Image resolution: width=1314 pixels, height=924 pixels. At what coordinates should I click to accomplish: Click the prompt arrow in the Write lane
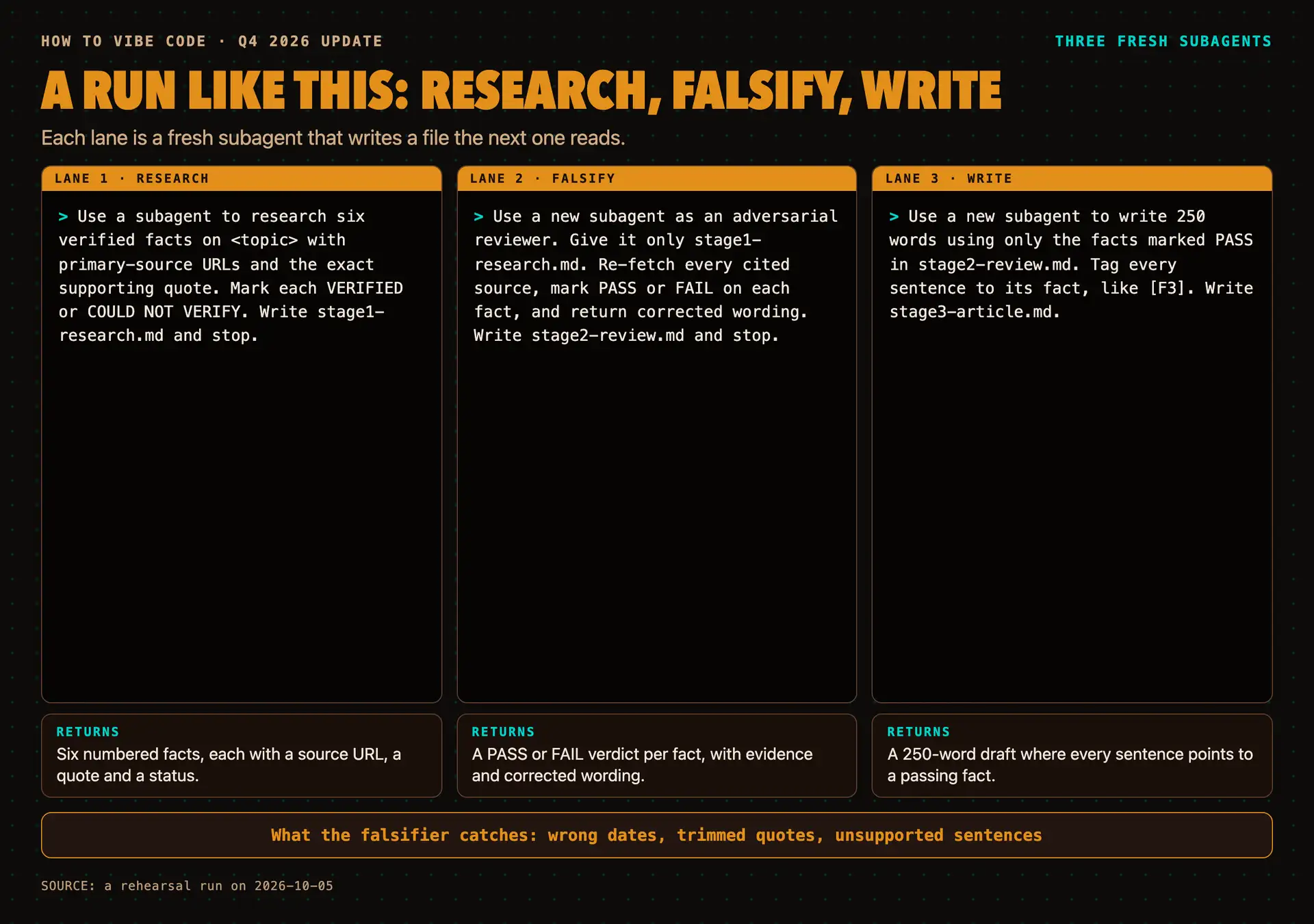point(894,216)
